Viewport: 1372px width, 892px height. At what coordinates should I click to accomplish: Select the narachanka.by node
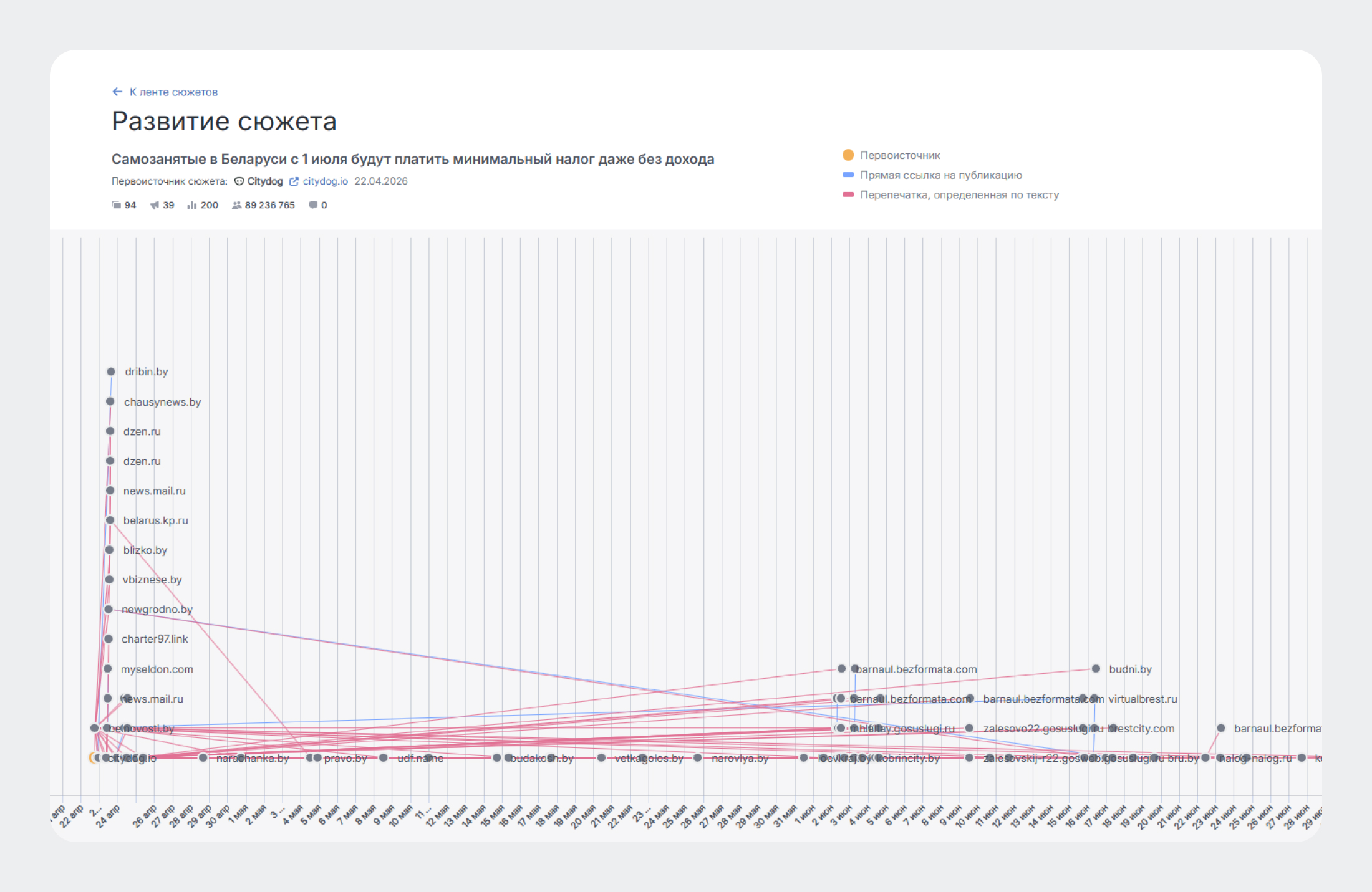tap(203, 758)
